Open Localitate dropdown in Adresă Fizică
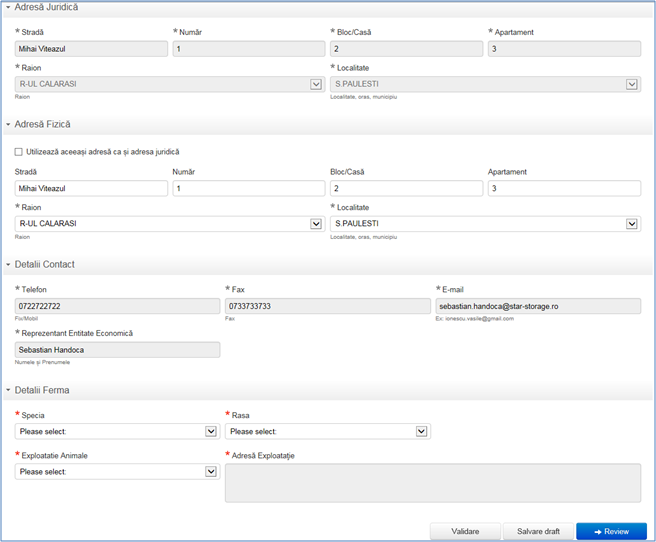656x542 pixels. coord(631,224)
